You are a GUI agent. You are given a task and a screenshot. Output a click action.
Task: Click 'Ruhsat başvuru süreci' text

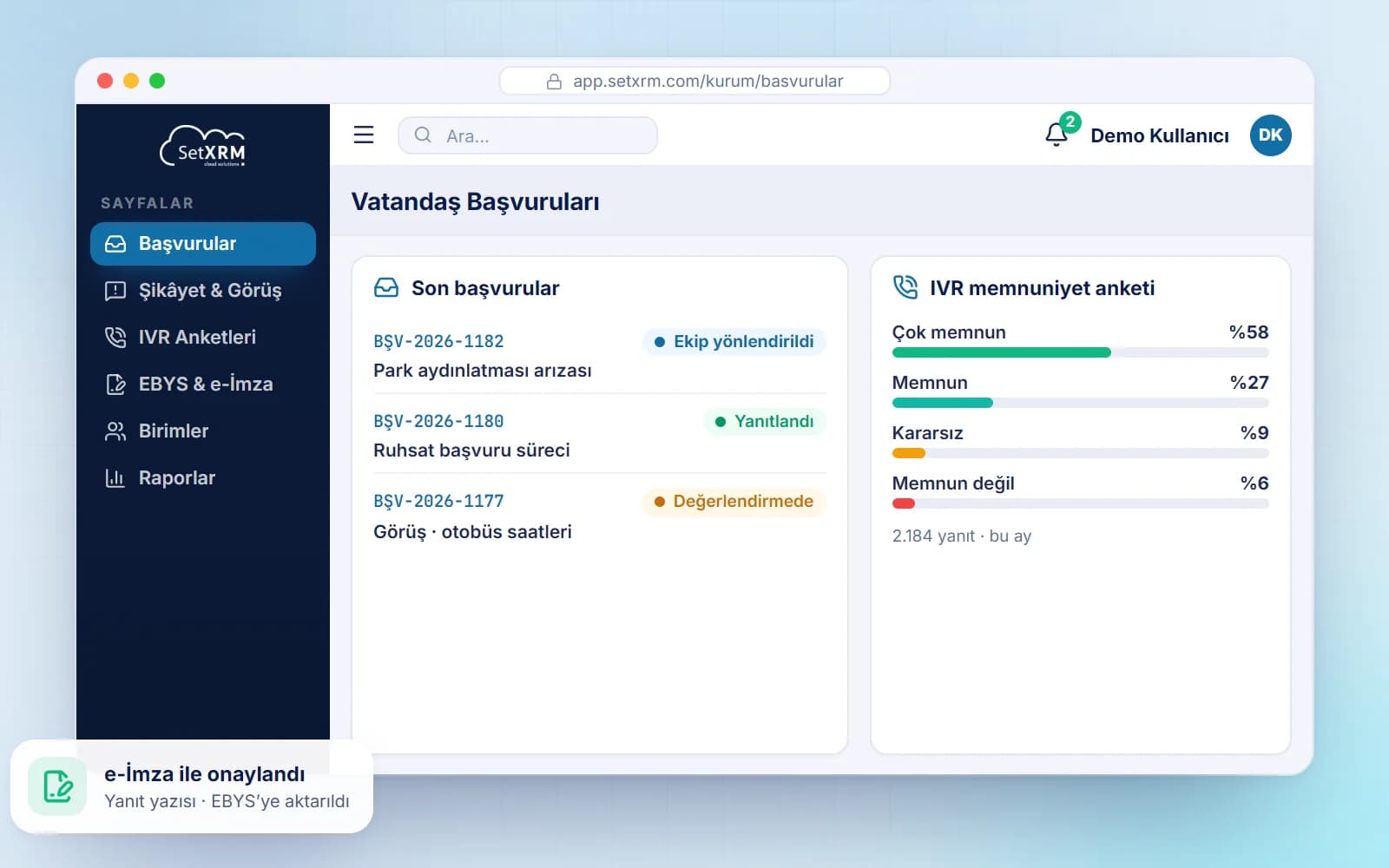pos(471,450)
